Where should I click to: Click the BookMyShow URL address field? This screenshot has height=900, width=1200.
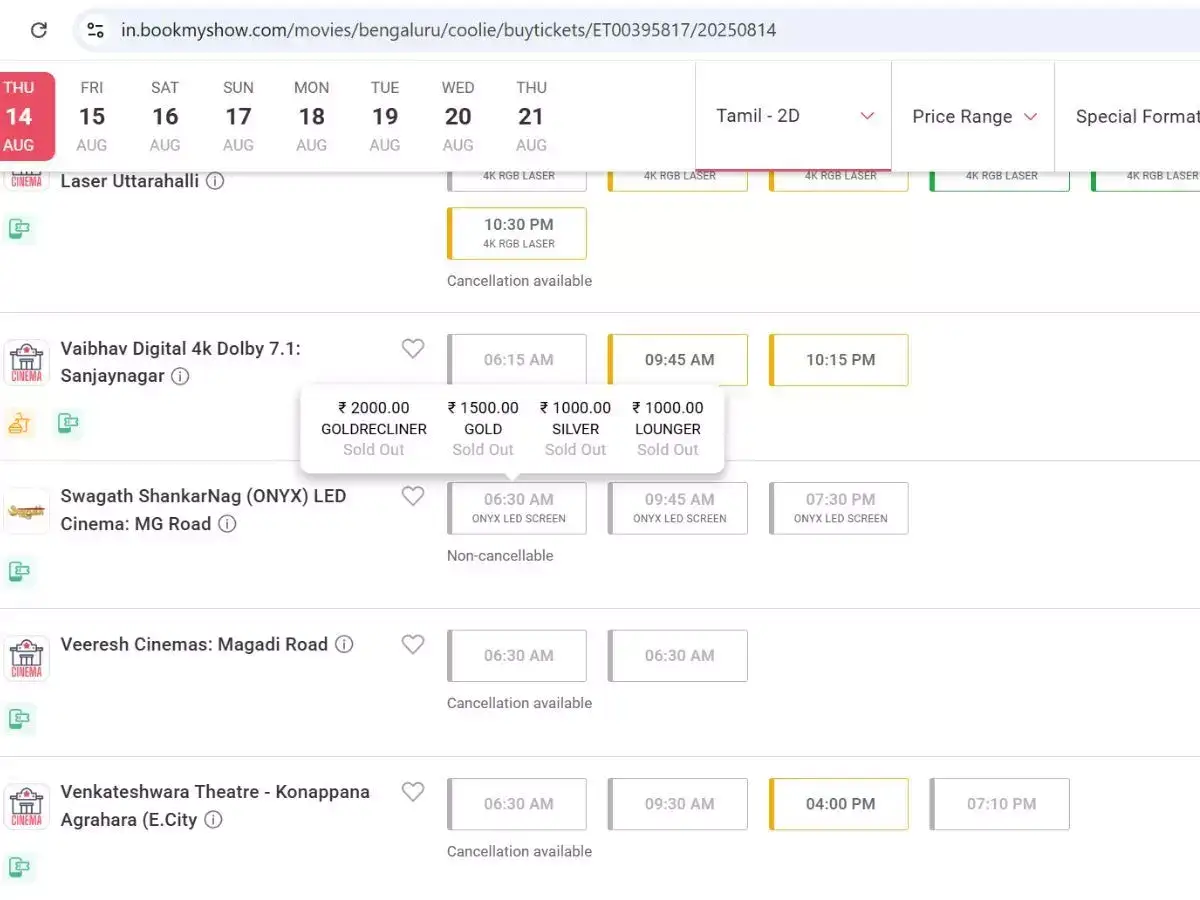(448, 30)
